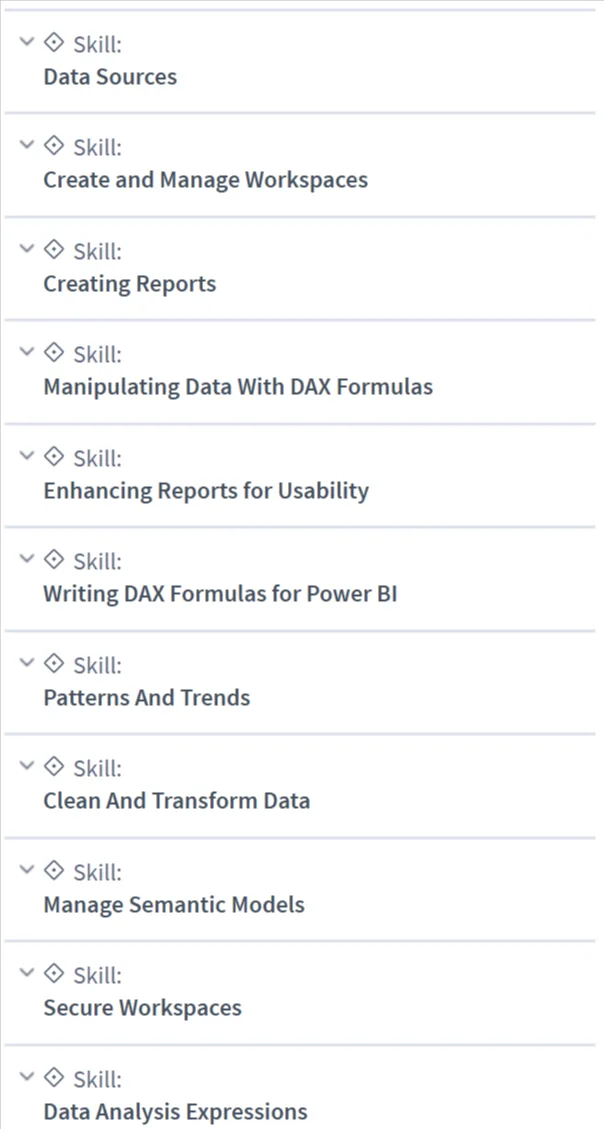Select Writing DAX Formulas for Power BI
The image size is (604, 1129).
pyautogui.click(x=220, y=595)
